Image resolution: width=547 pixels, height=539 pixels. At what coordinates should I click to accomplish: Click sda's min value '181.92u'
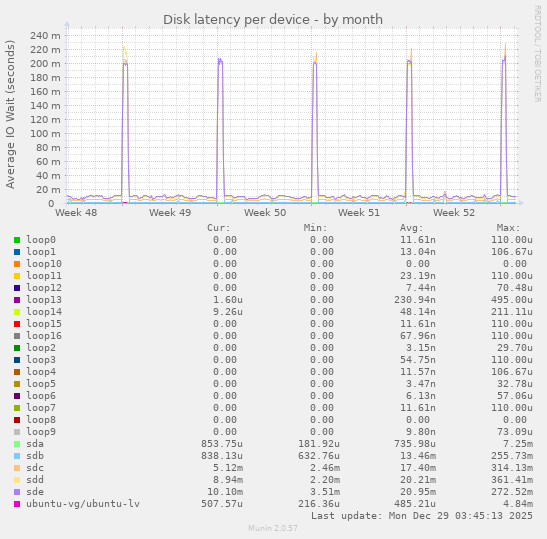pyautogui.click(x=319, y=444)
